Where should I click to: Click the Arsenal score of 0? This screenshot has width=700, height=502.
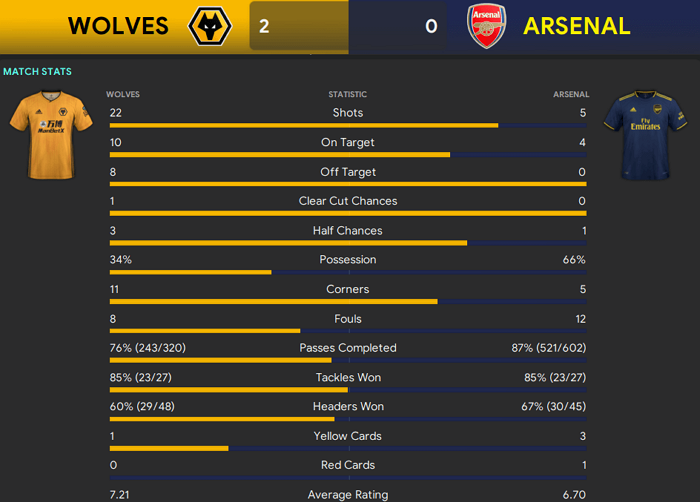[431, 26]
